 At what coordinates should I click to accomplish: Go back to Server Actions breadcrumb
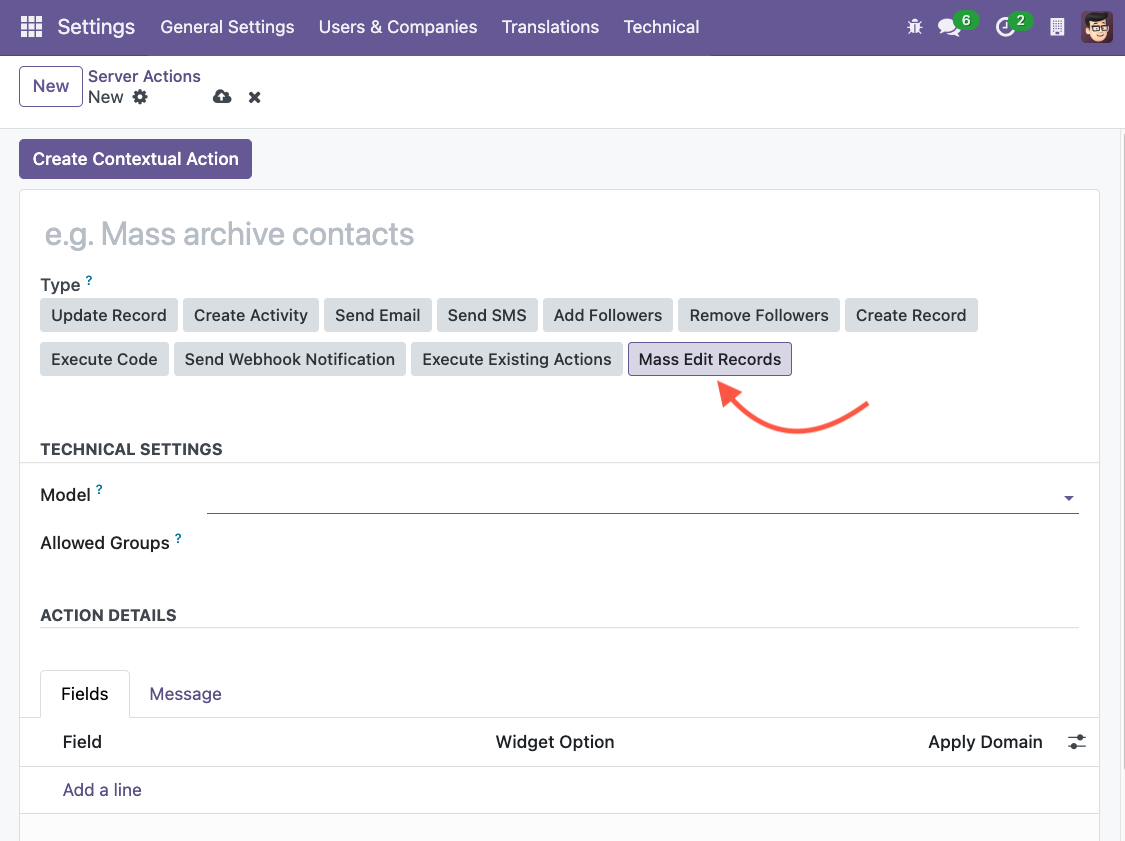[144, 76]
